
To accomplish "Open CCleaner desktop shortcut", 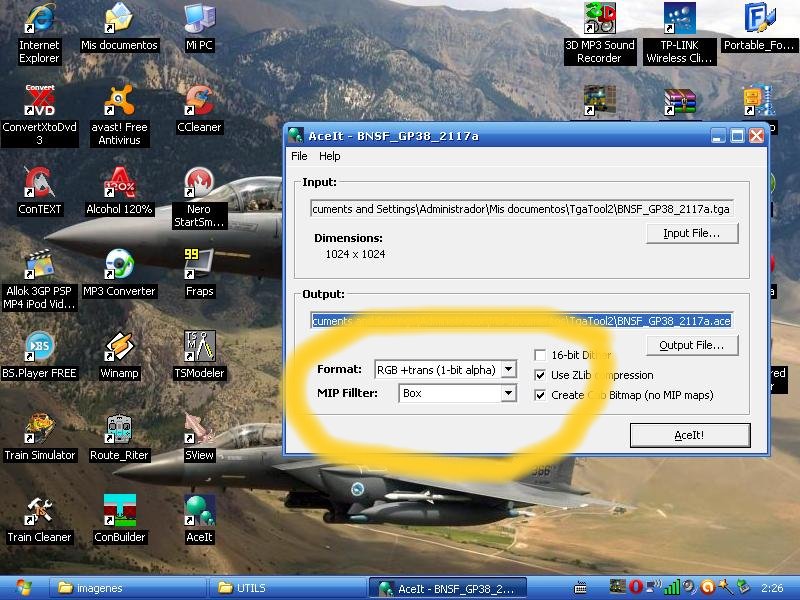I will pyautogui.click(x=199, y=103).
